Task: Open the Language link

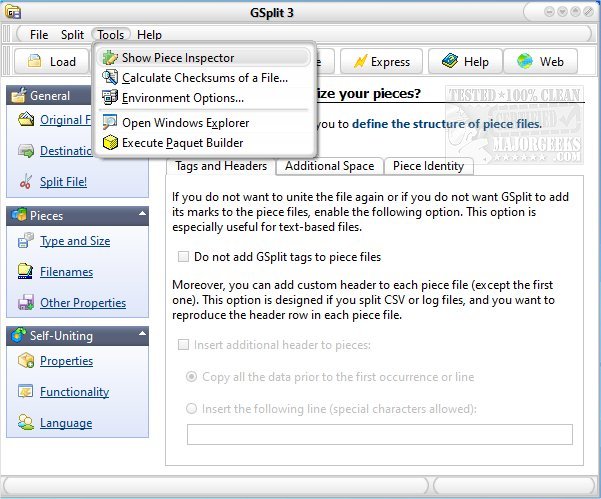Action: click(x=66, y=423)
